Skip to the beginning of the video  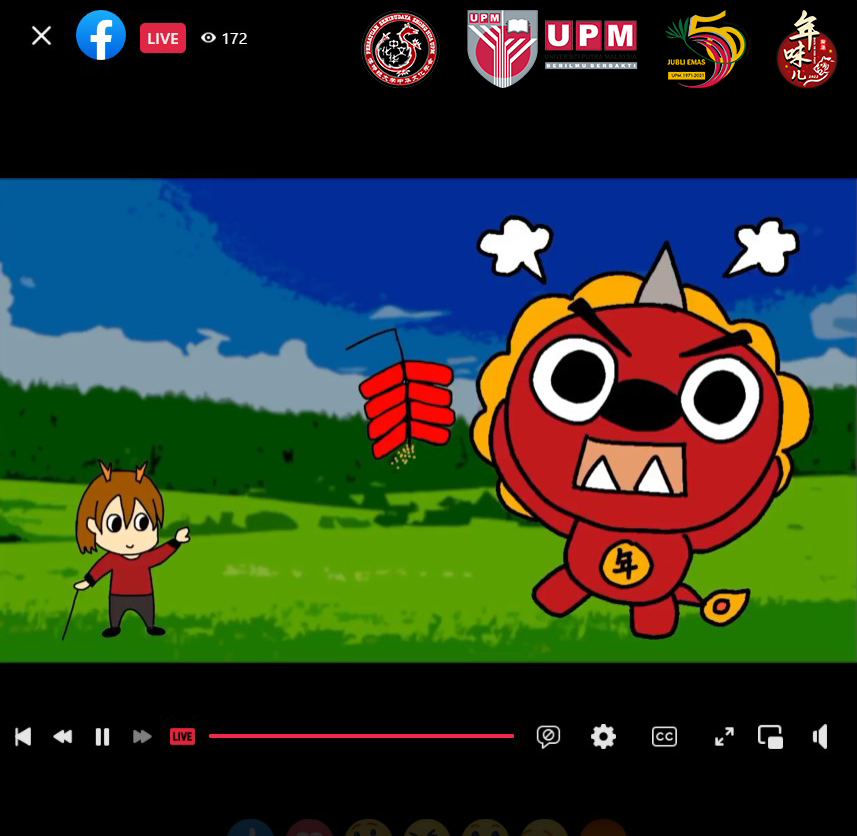point(23,737)
